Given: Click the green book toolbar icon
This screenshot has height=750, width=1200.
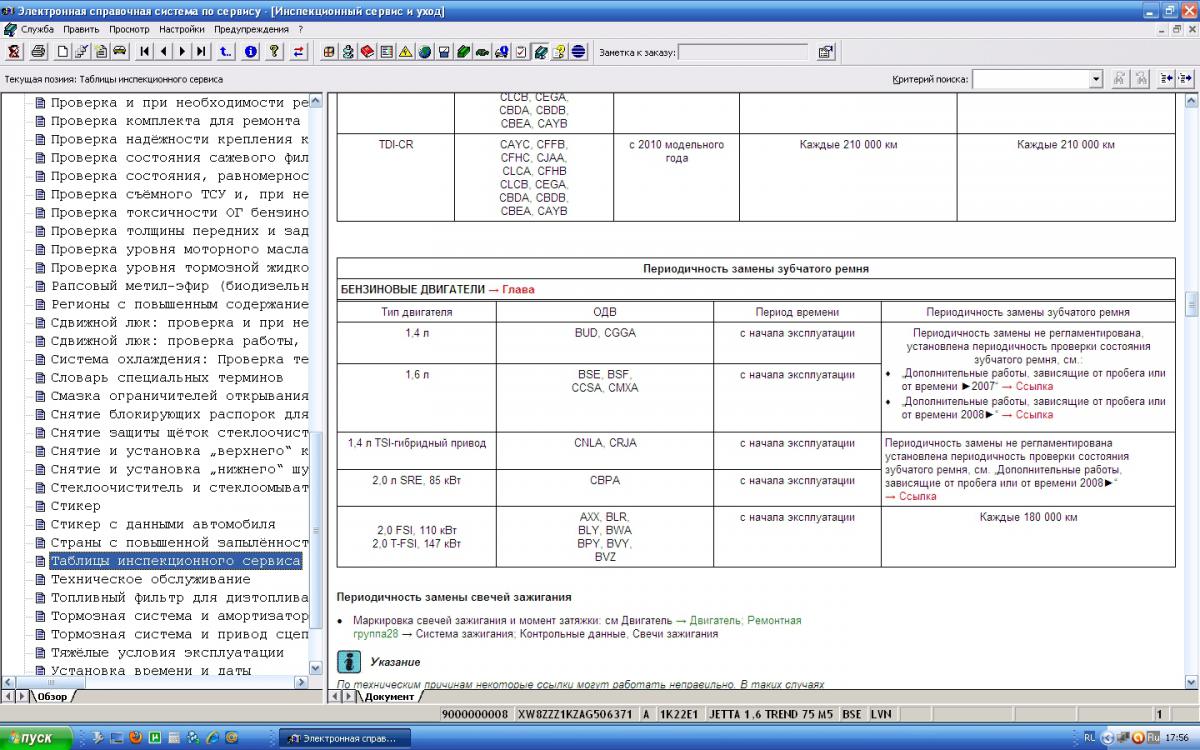Looking at the screenshot, I should click(x=462, y=52).
